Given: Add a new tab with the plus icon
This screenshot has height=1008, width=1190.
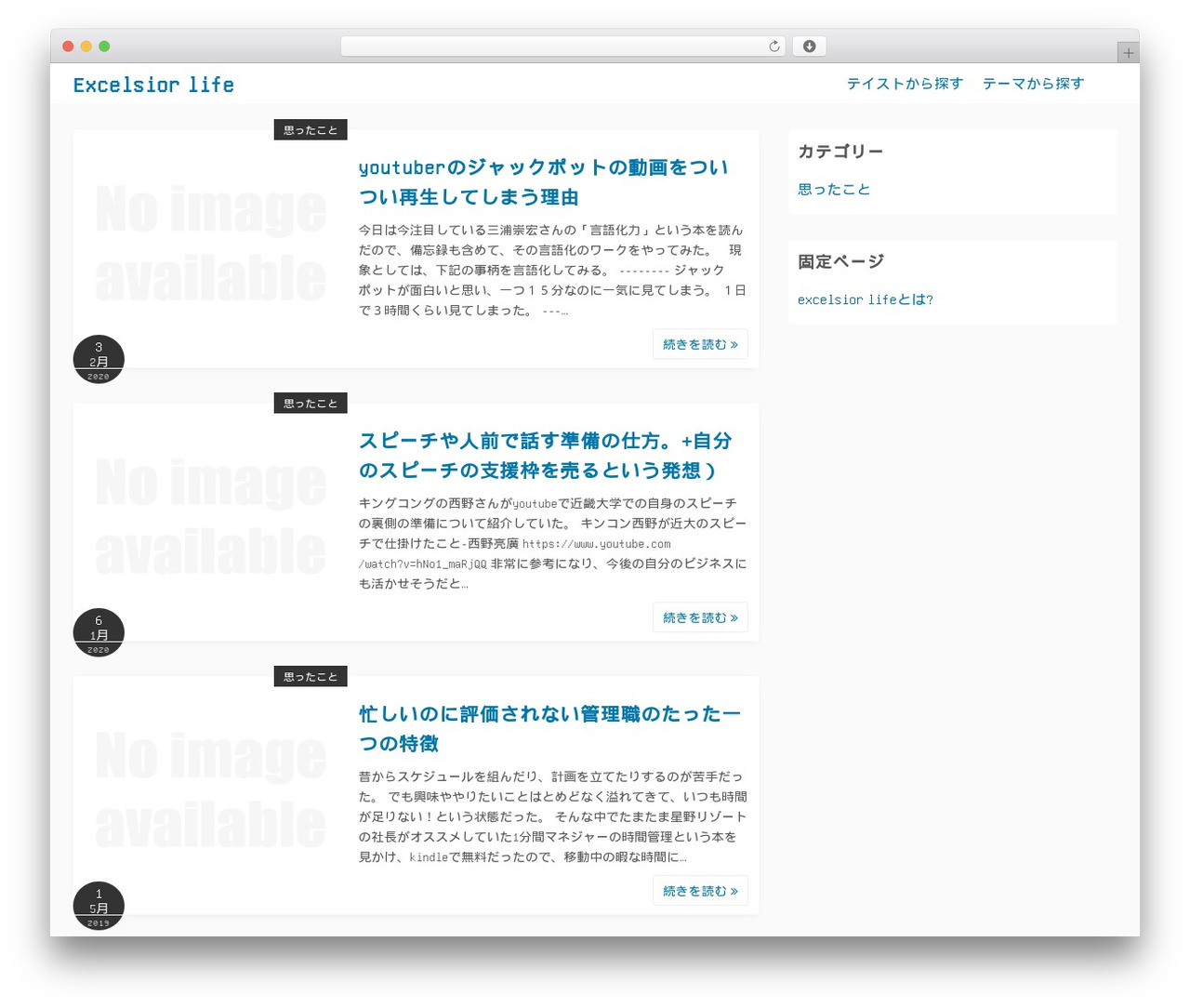Looking at the screenshot, I should pyautogui.click(x=1128, y=53).
